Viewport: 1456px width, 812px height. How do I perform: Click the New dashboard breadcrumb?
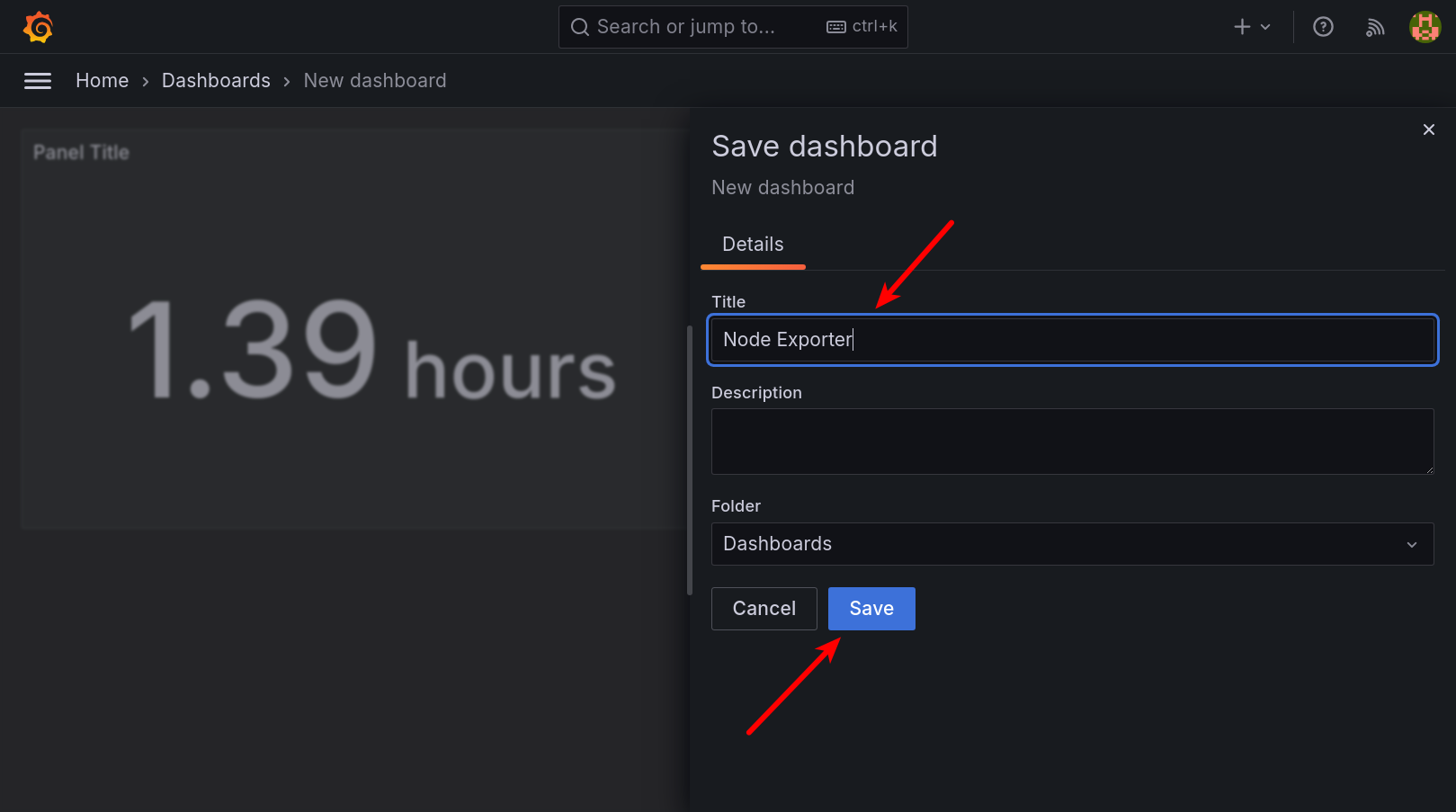(x=375, y=81)
